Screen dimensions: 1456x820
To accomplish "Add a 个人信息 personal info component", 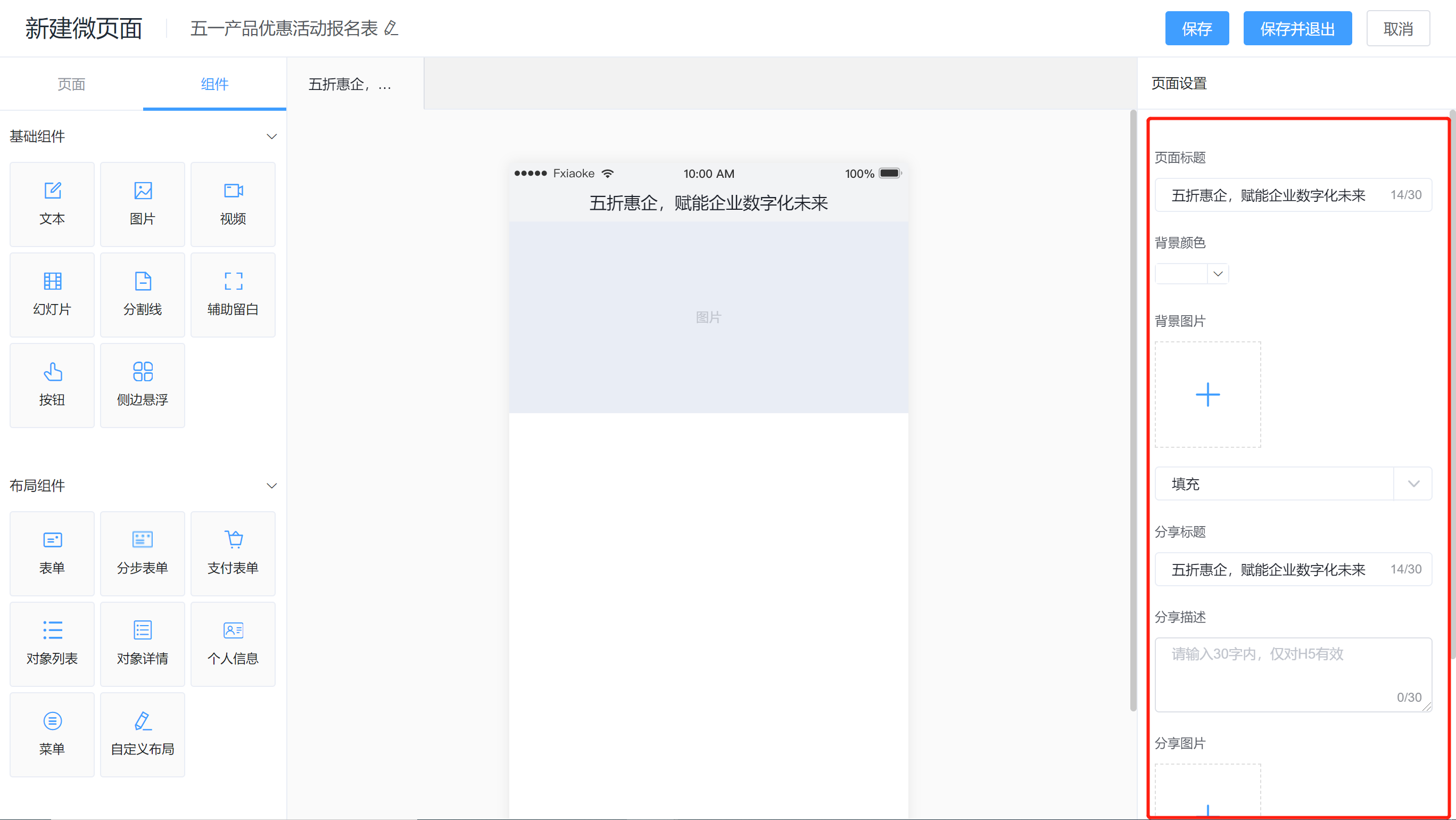I will (233, 644).
